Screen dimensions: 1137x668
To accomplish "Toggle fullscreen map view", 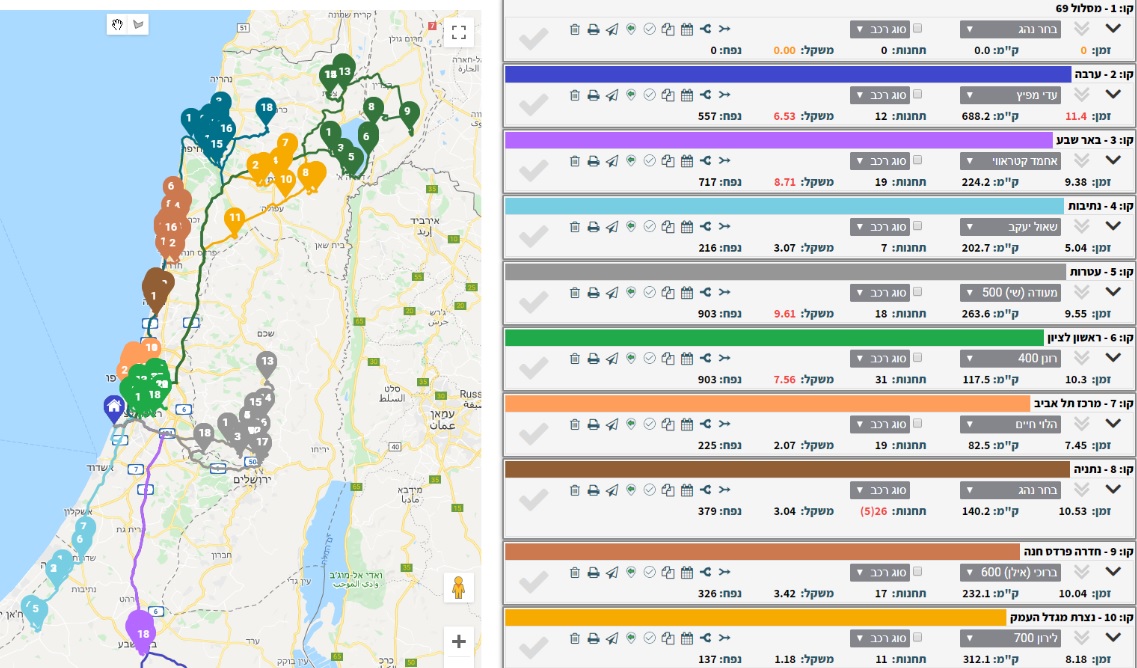I will click(x=459, y=32).
